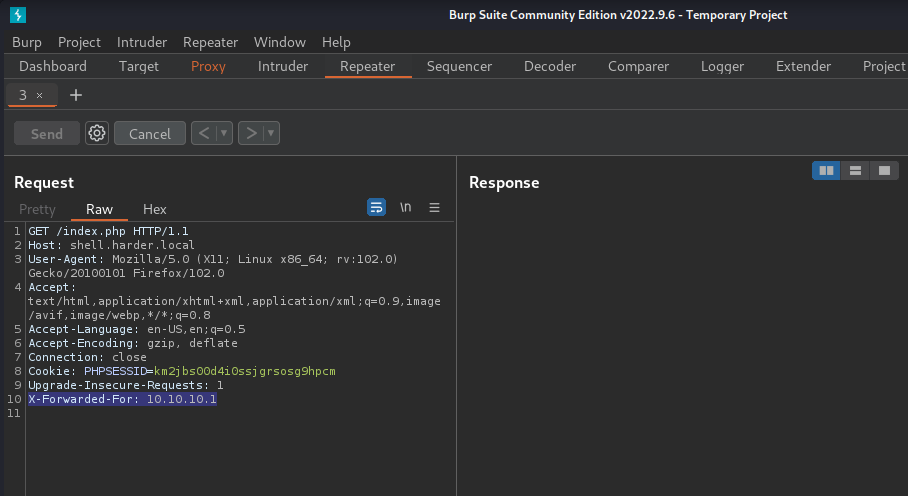Go forward to next request arrow

pyautogui.click(x=251, y=133)
